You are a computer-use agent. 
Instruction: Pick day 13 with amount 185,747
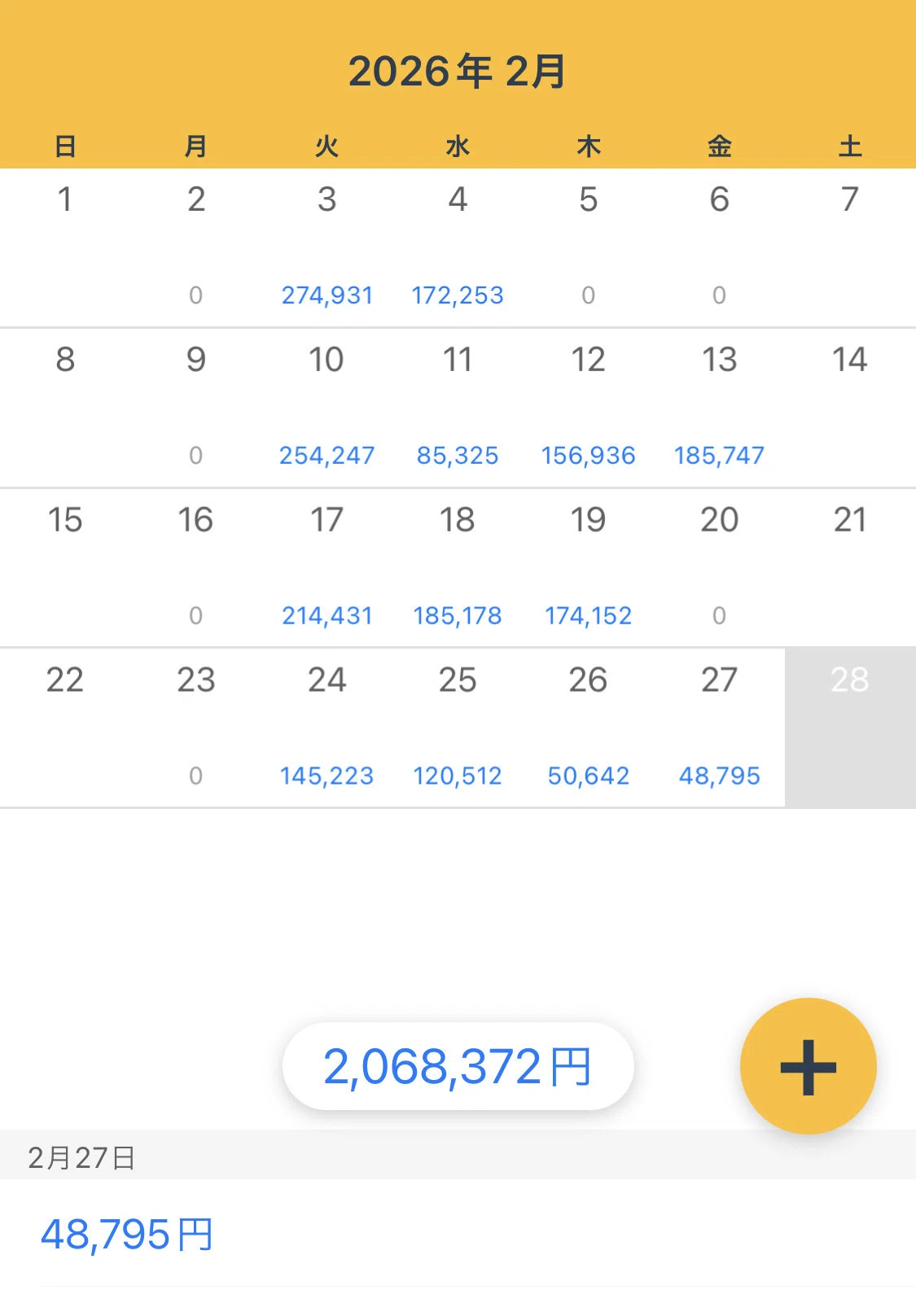[719, 408]
